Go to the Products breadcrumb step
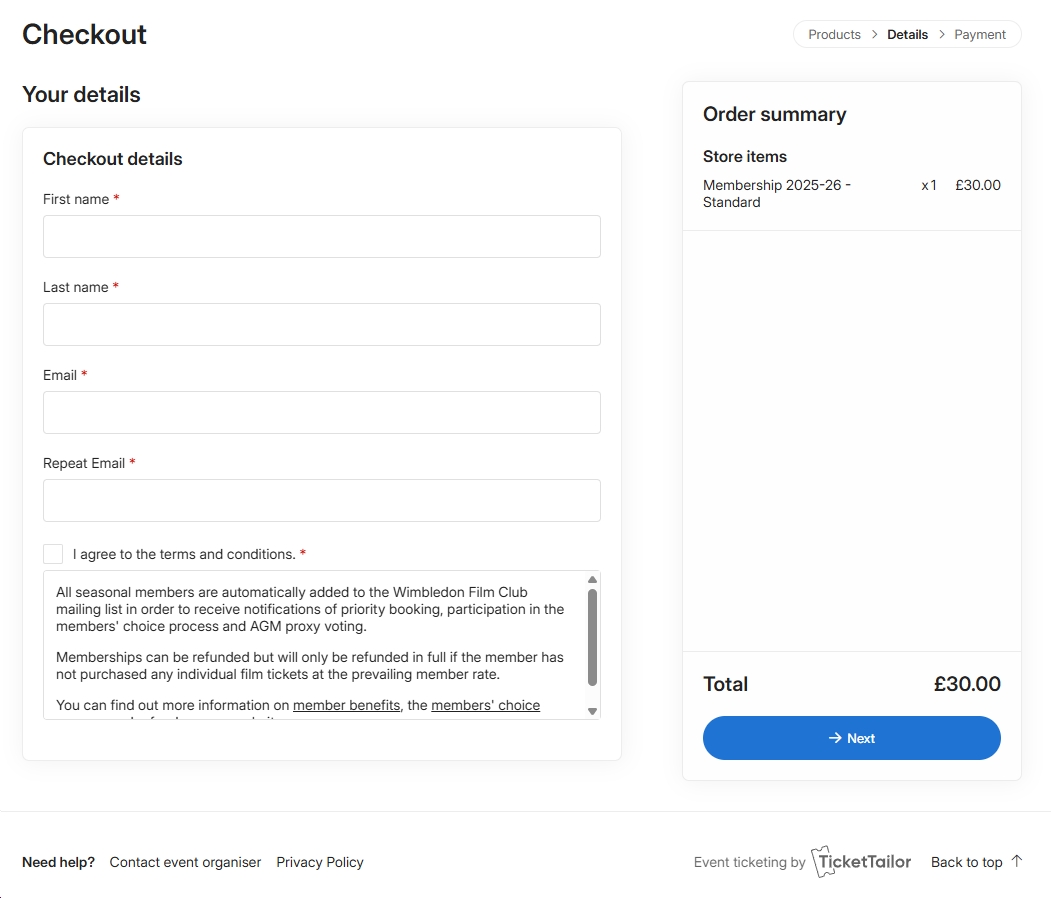 pyautogui.click(x=834, y=34)
